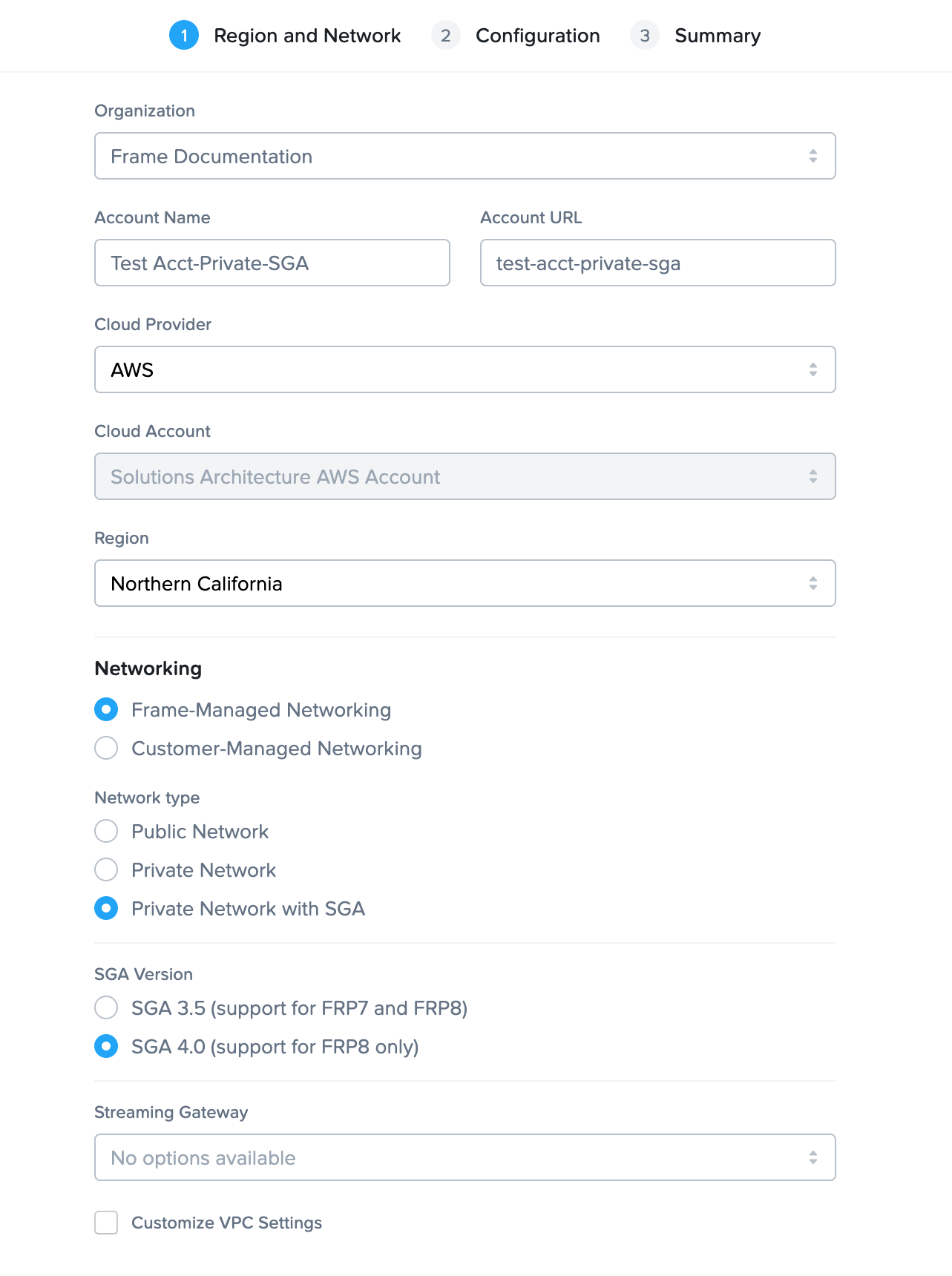Go to the Configuration step tab
This screenshot has height=1276, width=952.
click(x=537, y=36)
